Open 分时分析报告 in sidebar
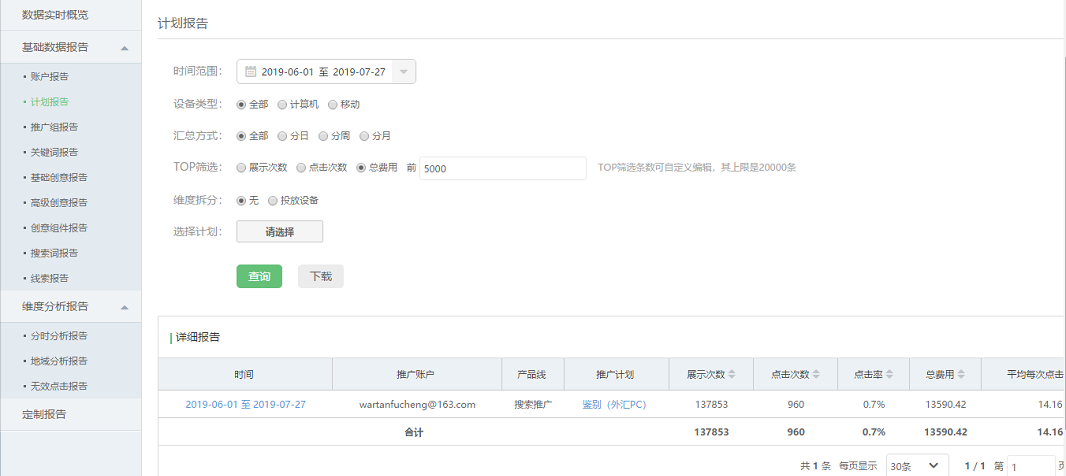 (x=59, y=336)
